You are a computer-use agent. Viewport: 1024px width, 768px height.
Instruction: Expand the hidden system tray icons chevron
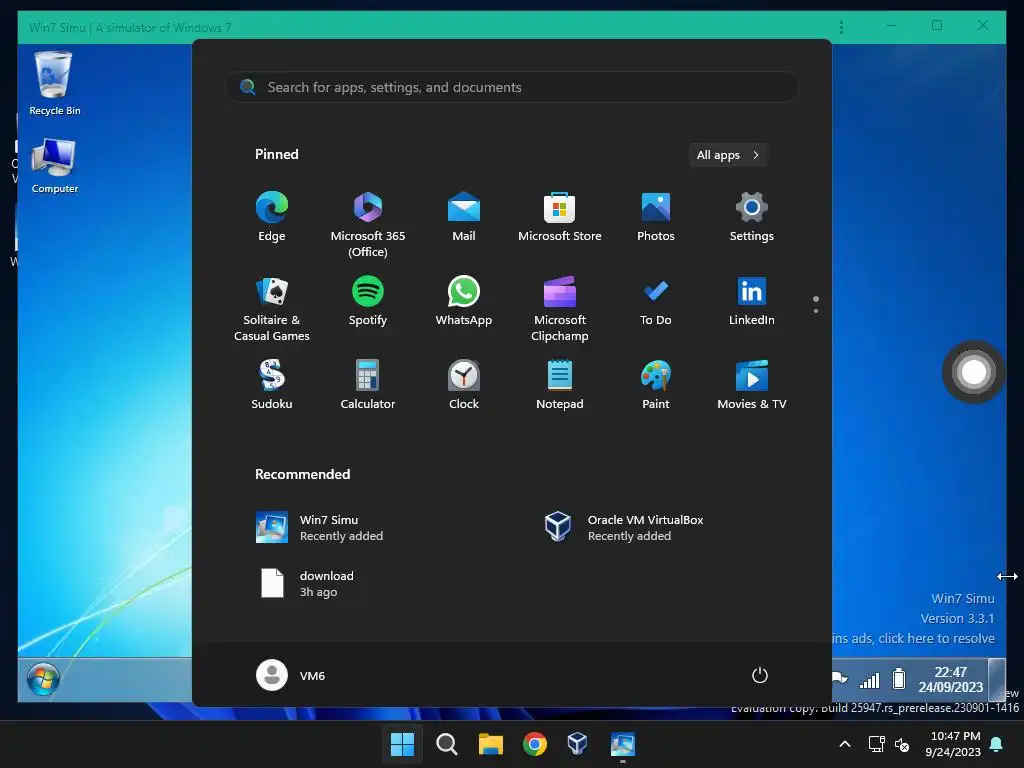[844, 744]
